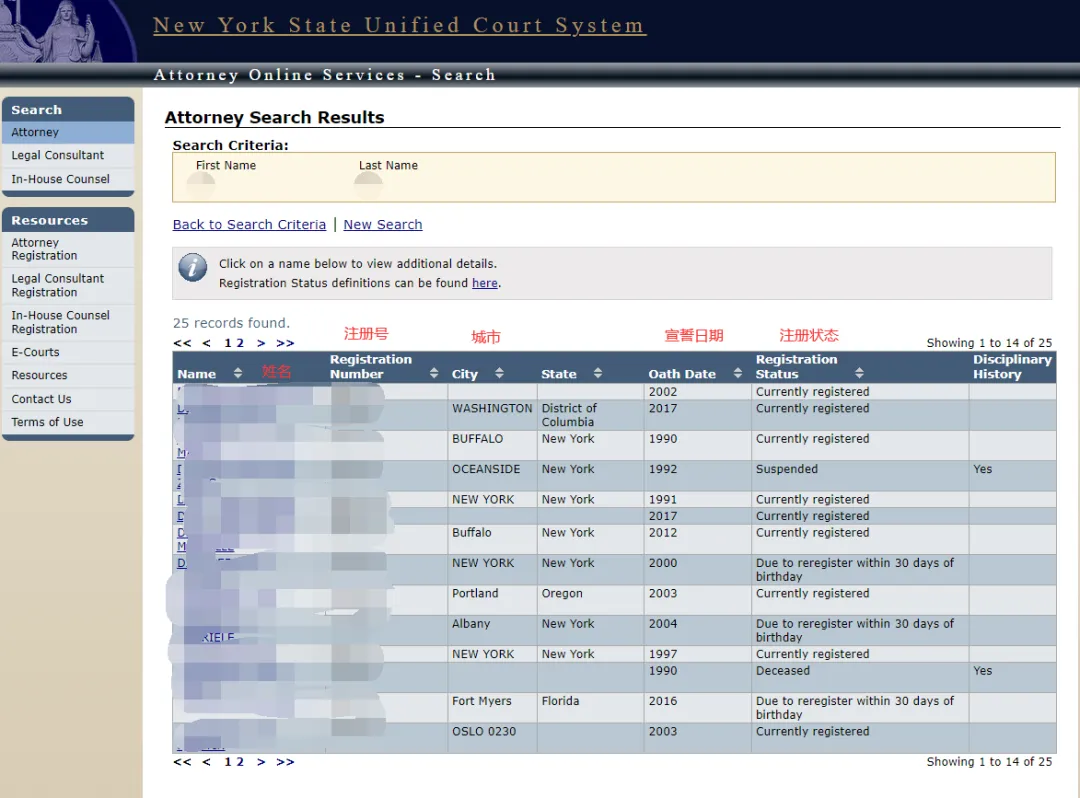
Task: Open the Resources sidebar link
Action: click(x=68, y=375)
